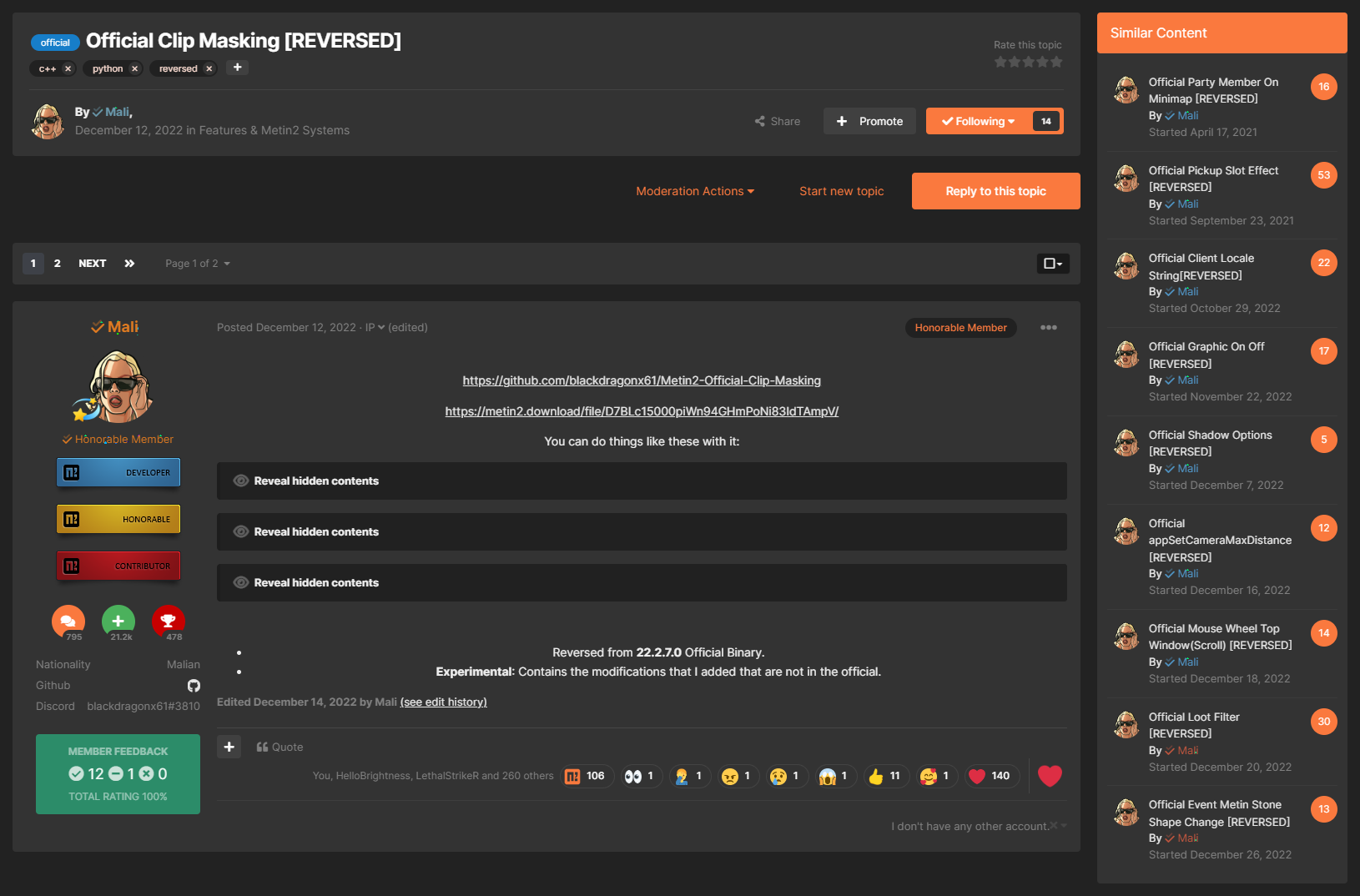React with the heart icon on the post

tap(1050, 776)
